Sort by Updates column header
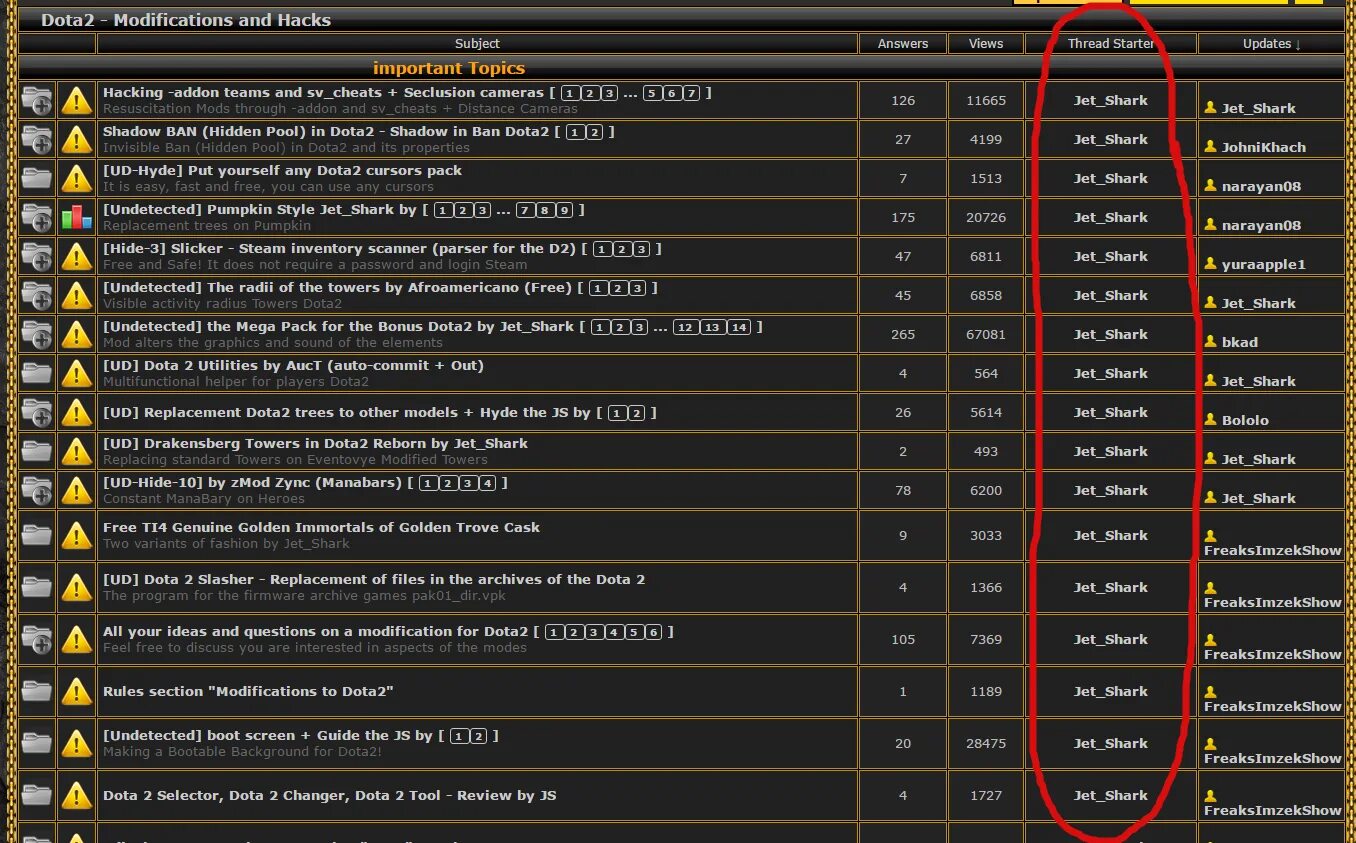The height and width of the screenshot is (843, 1356). [1272, 44]
